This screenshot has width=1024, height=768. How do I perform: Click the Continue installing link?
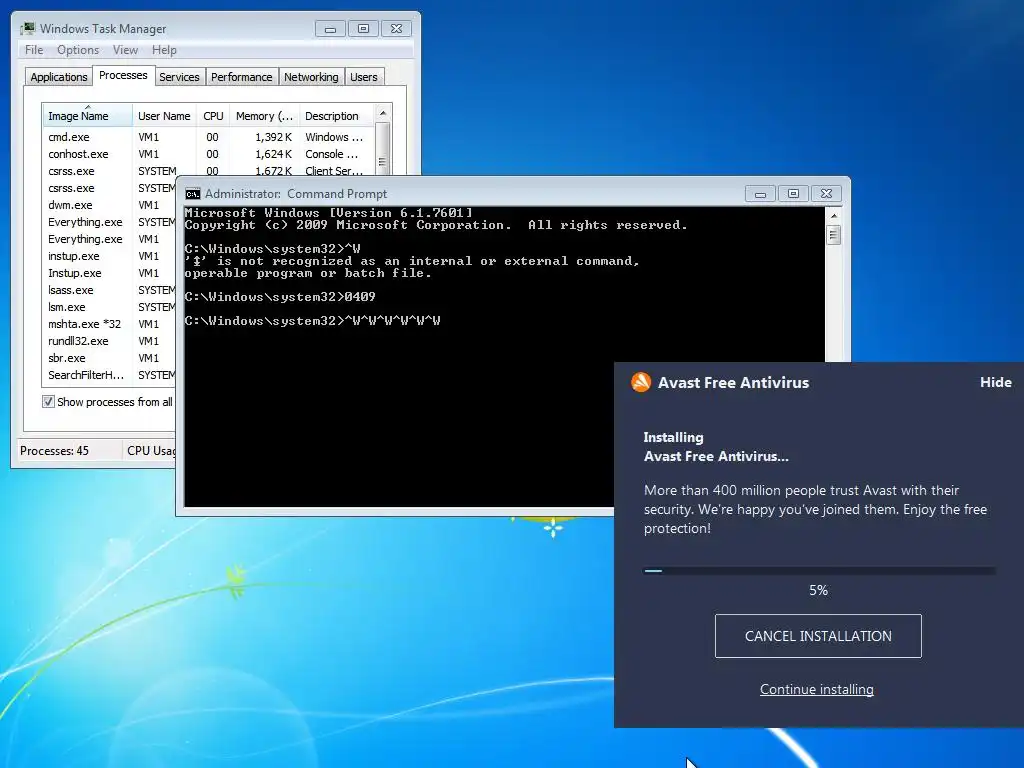coord(816,689)
